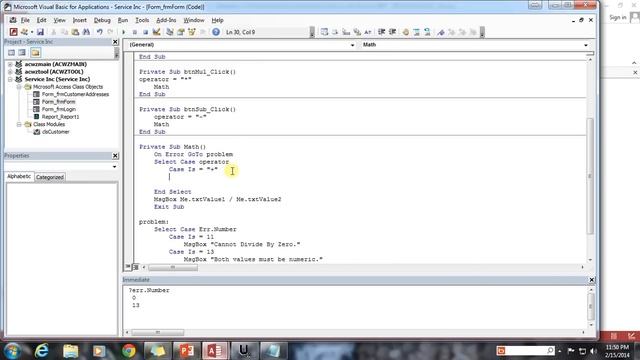This screenshot has width=640, height=360.
Task: Switch to Full Module View button
Action: pyautogui.click(x=136, y=267)
